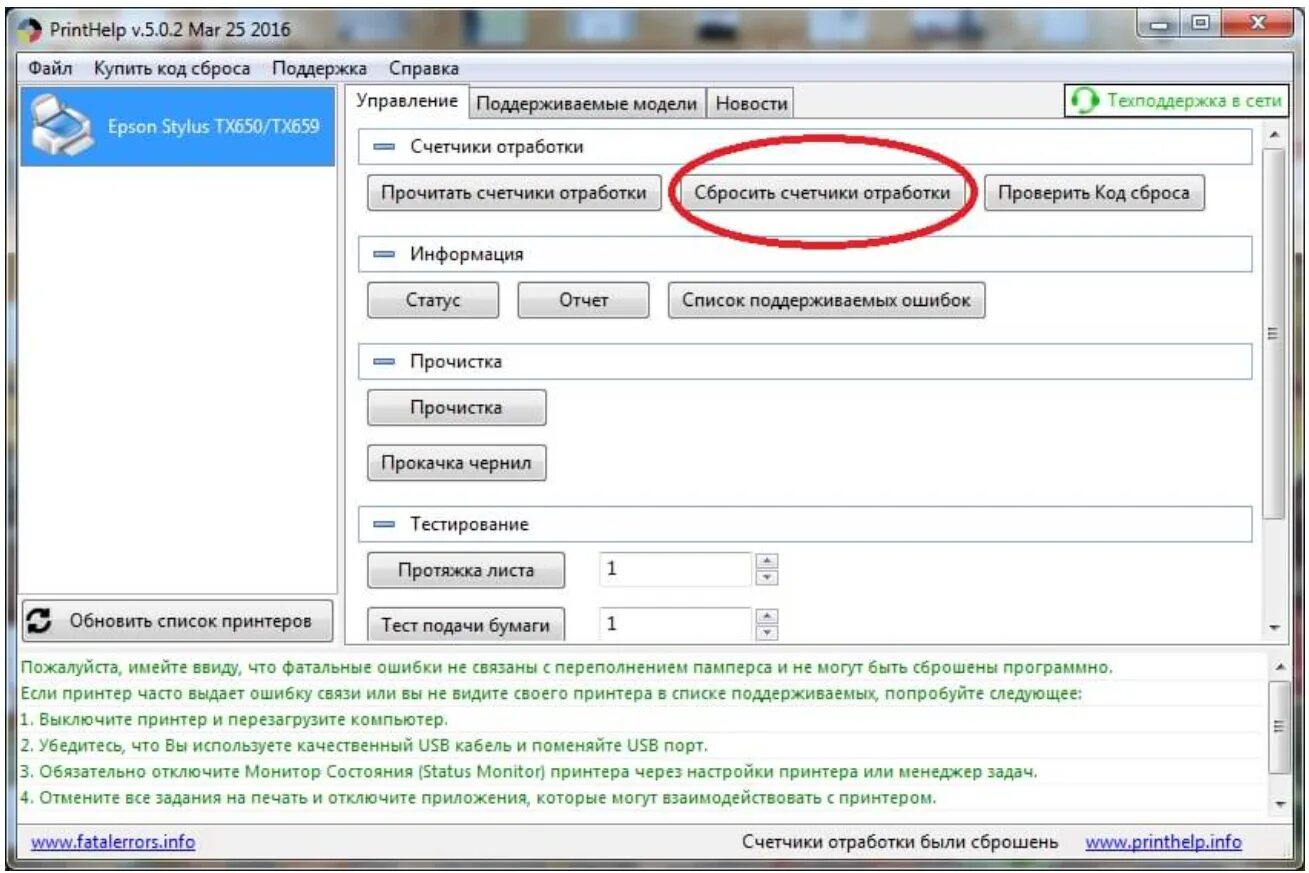
Task: Click the main panel scrollbar up arrow
Action: coord(1273,134)
